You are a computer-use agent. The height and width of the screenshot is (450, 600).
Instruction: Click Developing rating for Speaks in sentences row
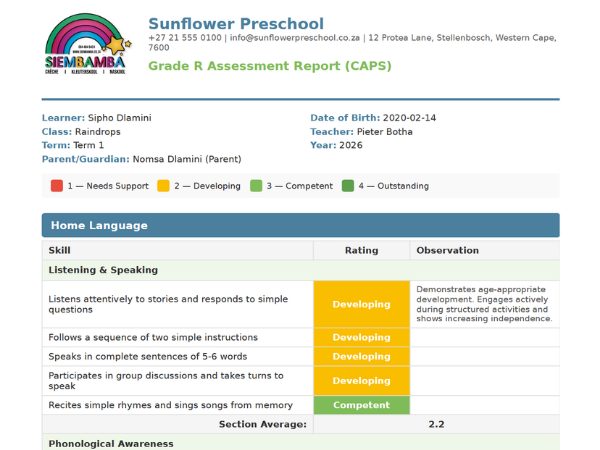click(x=362, y=357)
